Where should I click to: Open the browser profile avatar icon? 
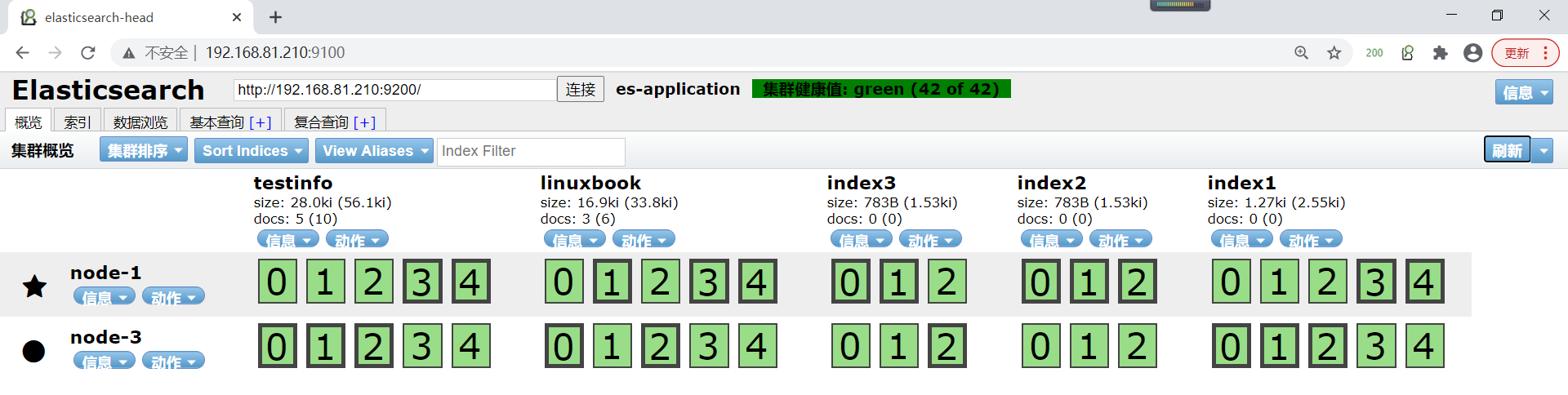click(1473, 53)
